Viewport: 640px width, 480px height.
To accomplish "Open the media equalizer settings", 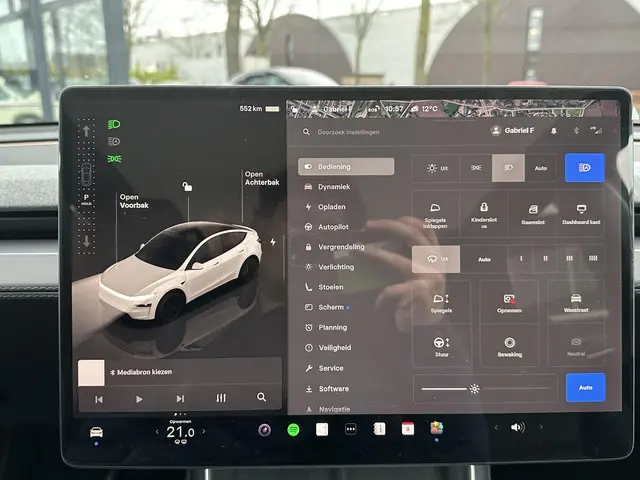I will coord(221,398).
